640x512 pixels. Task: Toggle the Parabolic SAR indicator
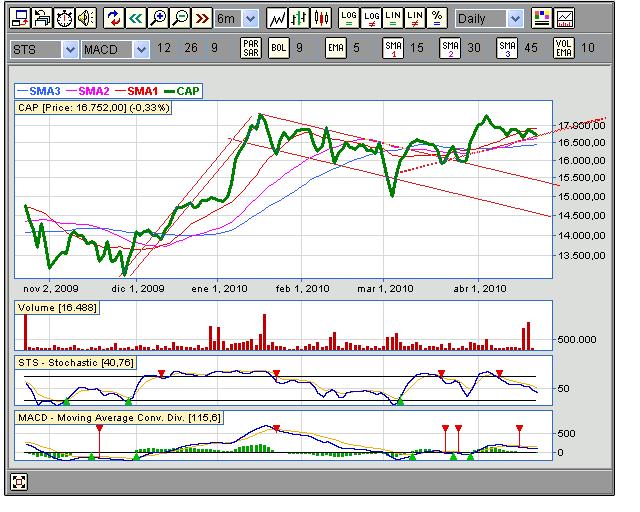[251, 48]
